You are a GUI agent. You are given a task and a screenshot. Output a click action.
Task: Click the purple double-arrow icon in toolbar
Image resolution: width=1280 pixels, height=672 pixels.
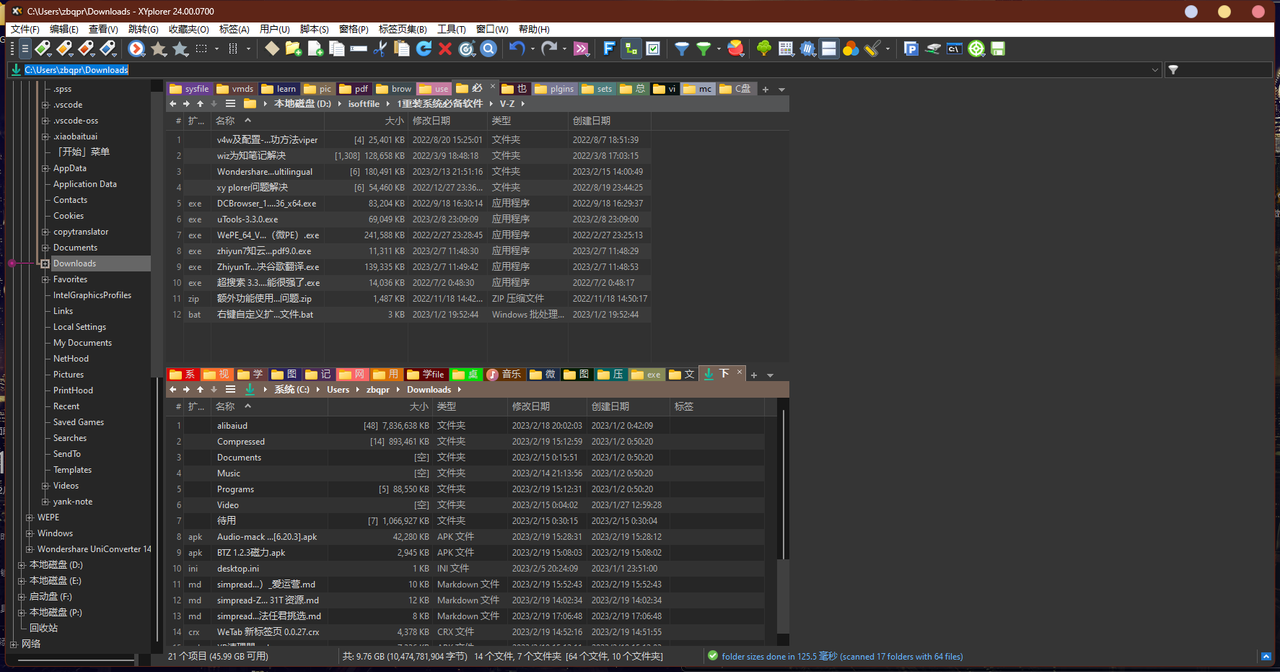(x=581, y=48)
